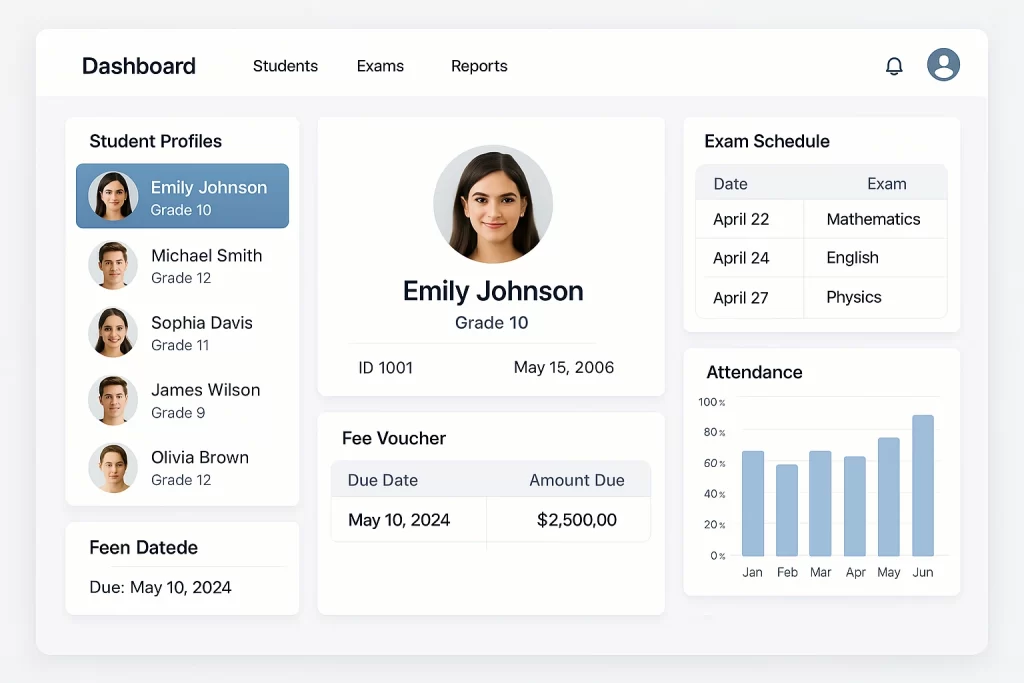Switch to the Students section
Viewport: 1024px width, 683px height.
285,66
